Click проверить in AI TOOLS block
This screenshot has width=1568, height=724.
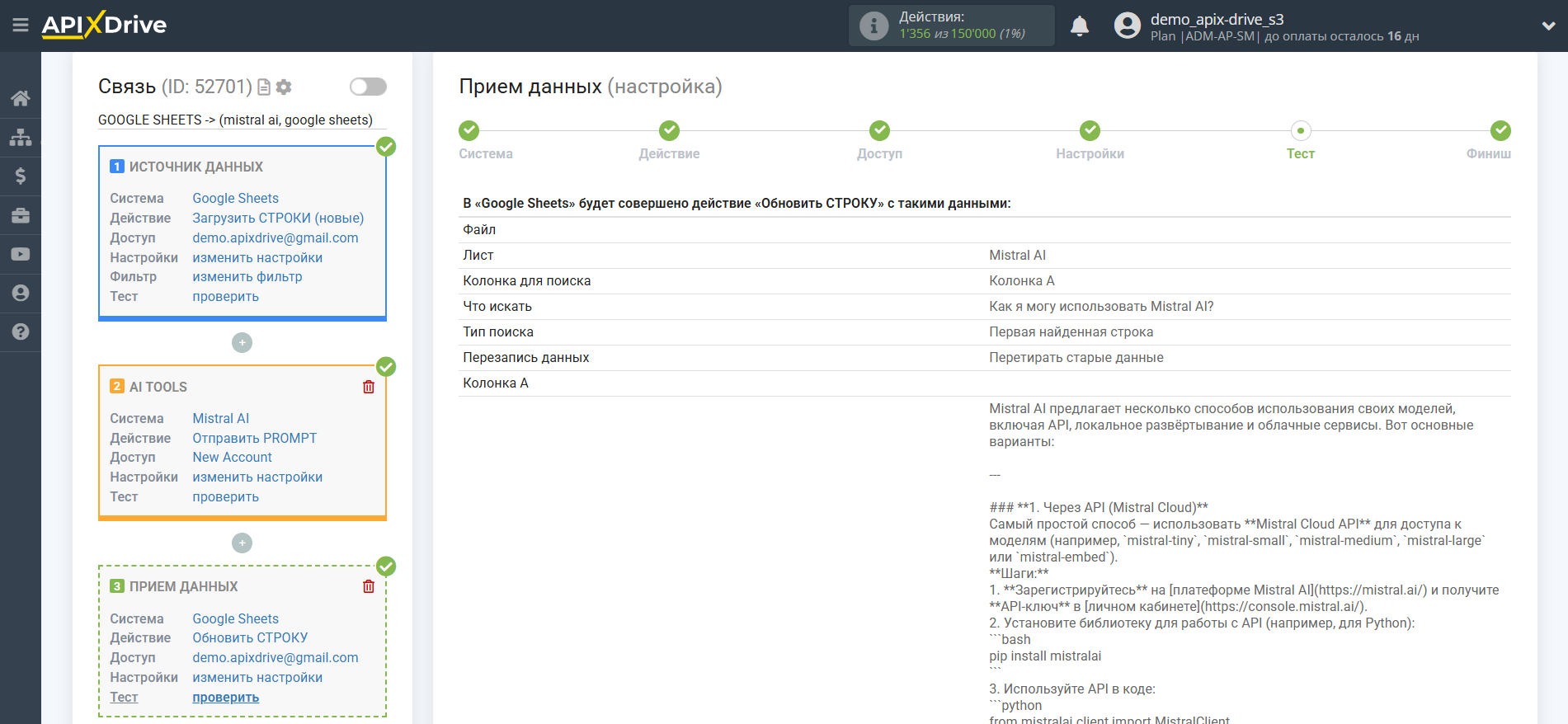pyautogui.click(x=225, y=496)
